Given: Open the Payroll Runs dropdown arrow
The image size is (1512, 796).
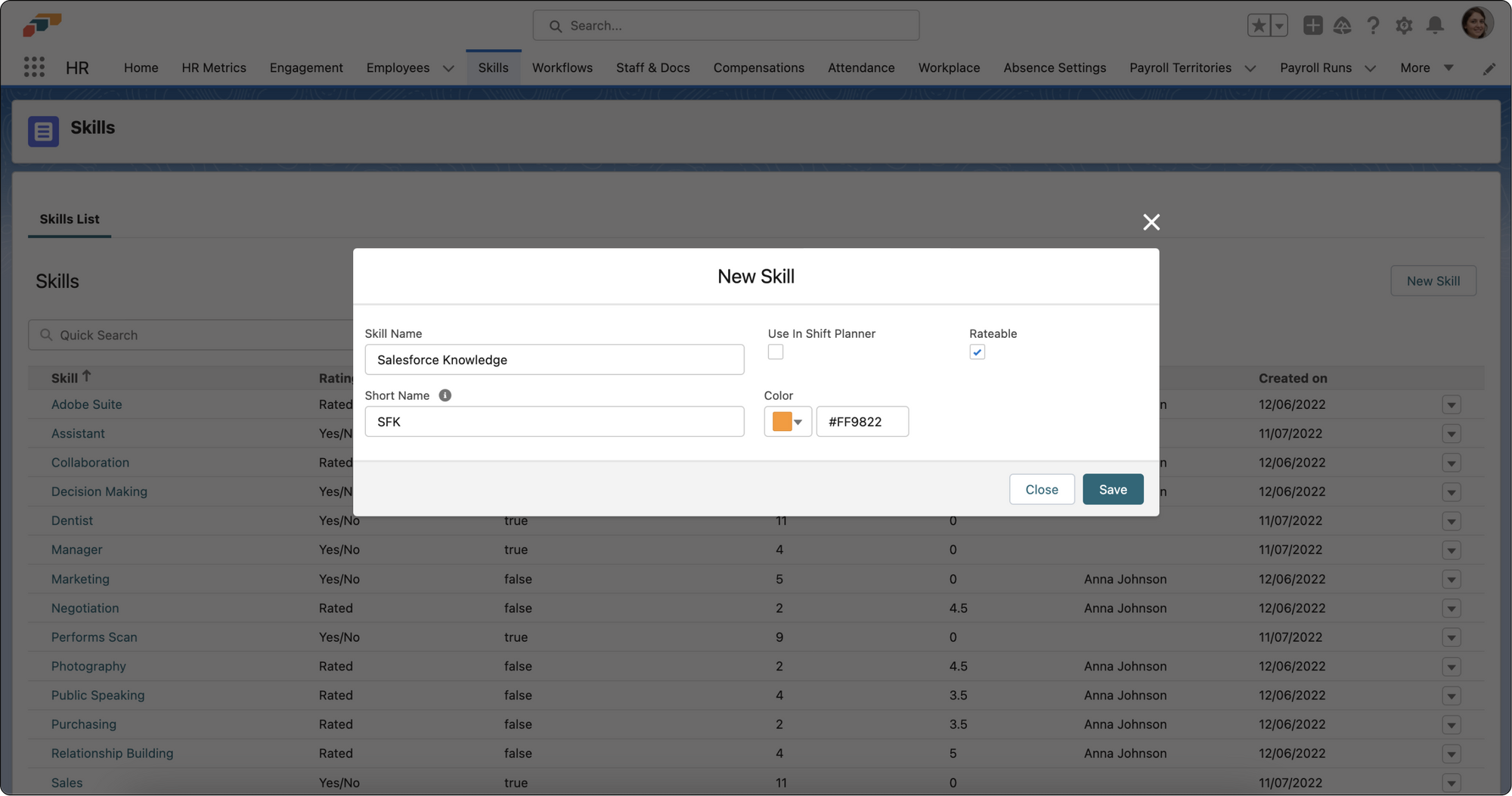Looking at the screenshot, I should click(x=1371, y=68).
